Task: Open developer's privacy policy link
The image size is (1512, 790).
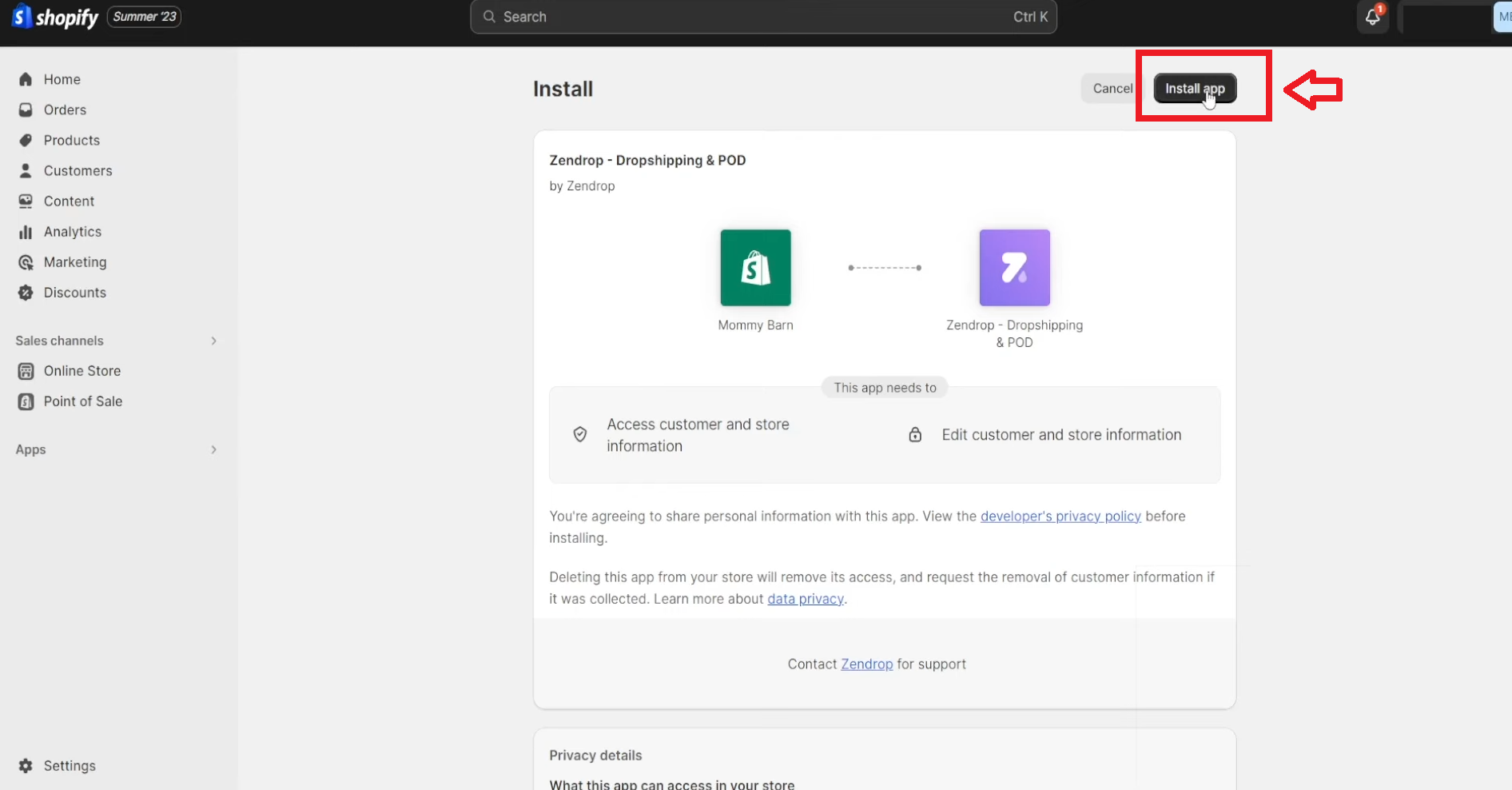Action: pyautogui.click(x=1060, y=517)
